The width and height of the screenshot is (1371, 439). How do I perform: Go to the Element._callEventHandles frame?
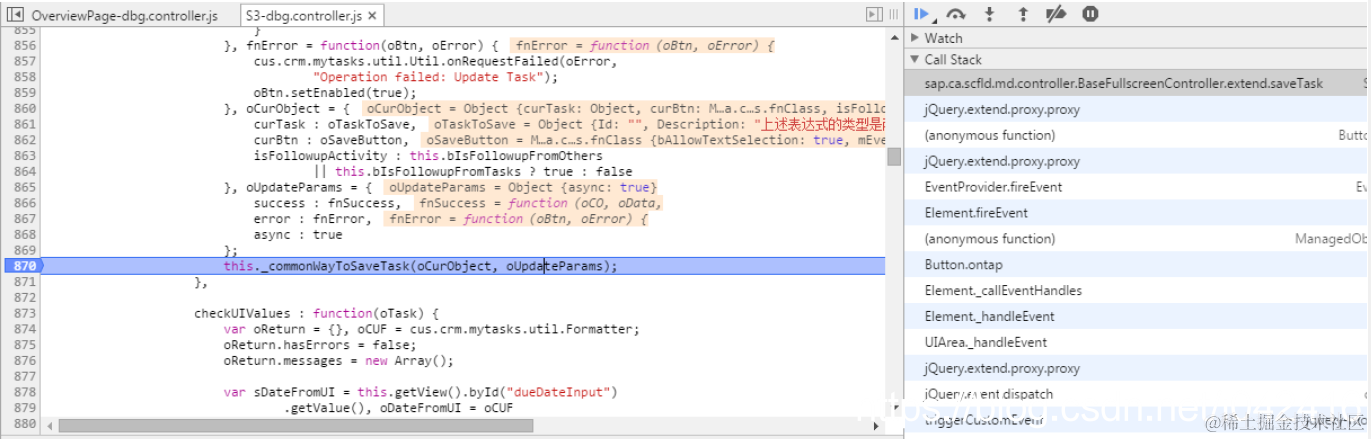(1137, 291)
